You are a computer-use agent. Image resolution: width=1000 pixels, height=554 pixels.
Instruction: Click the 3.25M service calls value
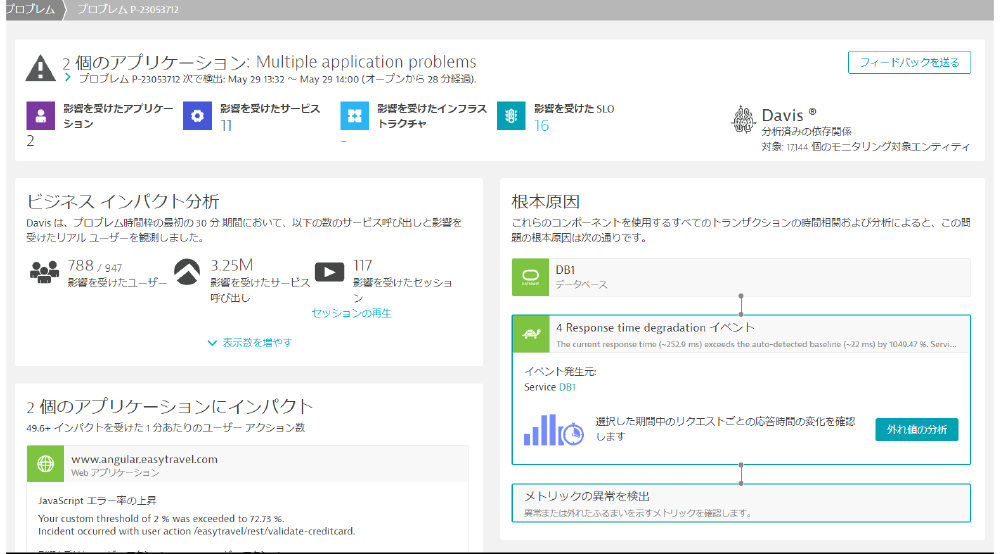pos(232,265)
